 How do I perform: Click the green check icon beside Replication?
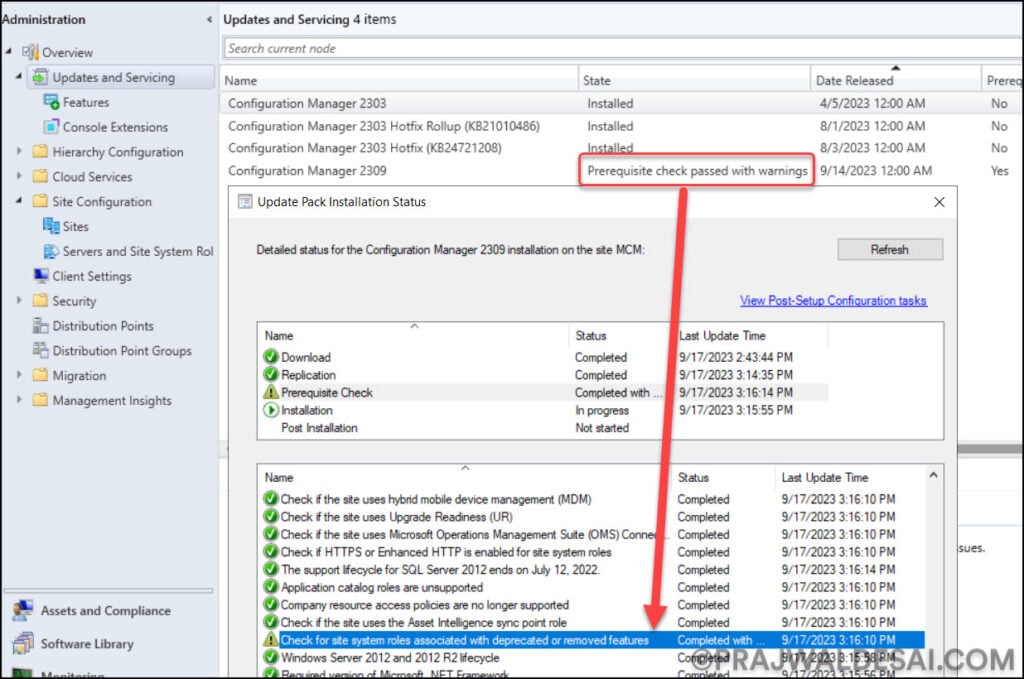click(270, 374)
